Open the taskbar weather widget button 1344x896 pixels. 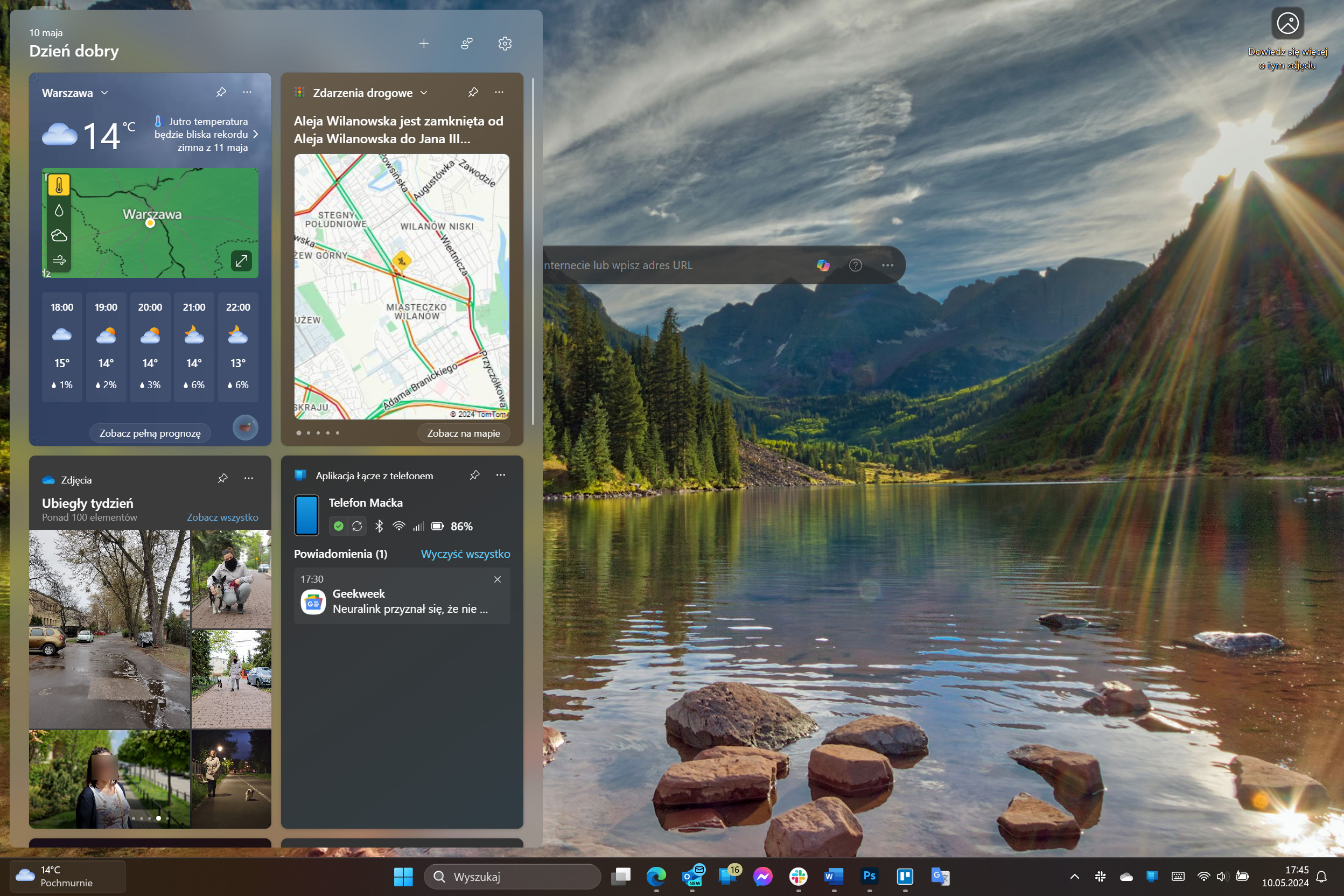(67, 877)
